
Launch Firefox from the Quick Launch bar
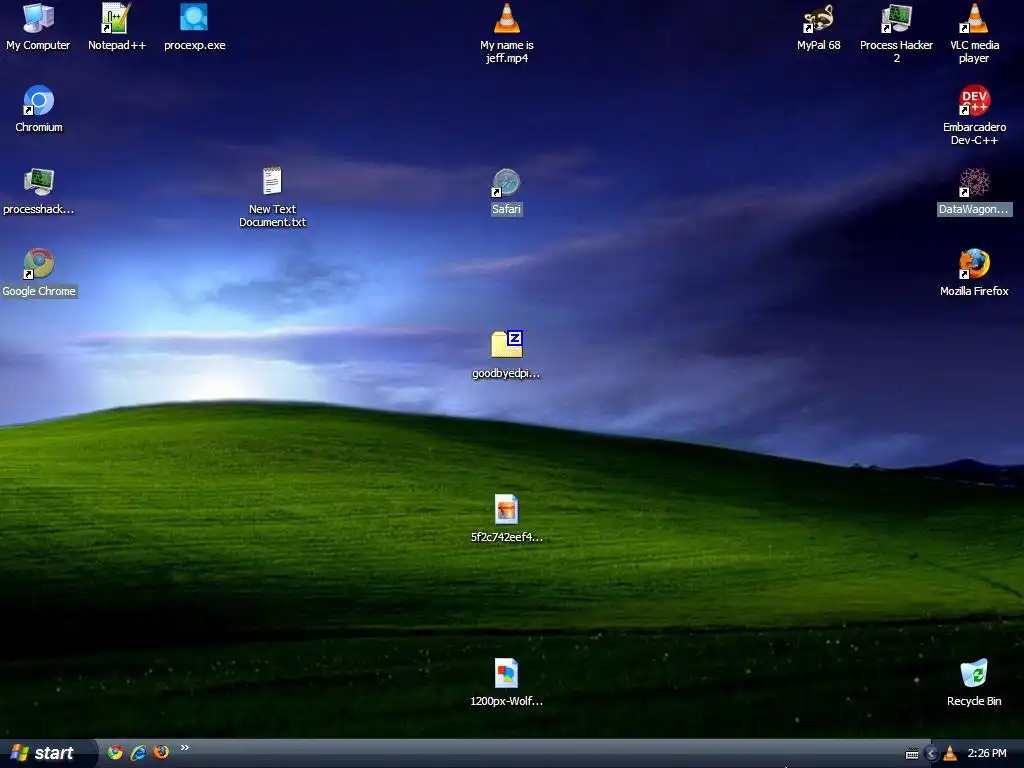[161, 752]
